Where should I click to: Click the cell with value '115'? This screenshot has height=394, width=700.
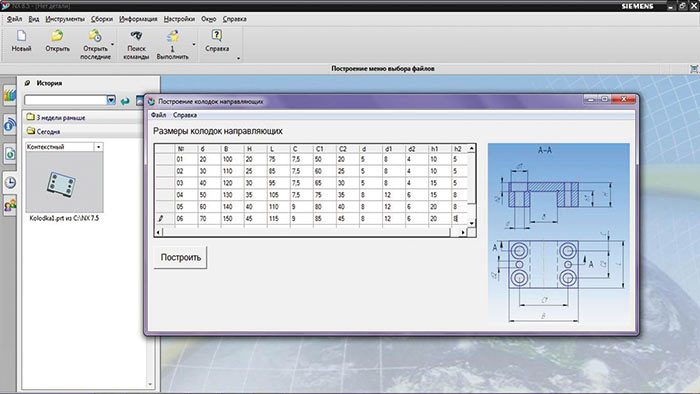tap(279, 219)
